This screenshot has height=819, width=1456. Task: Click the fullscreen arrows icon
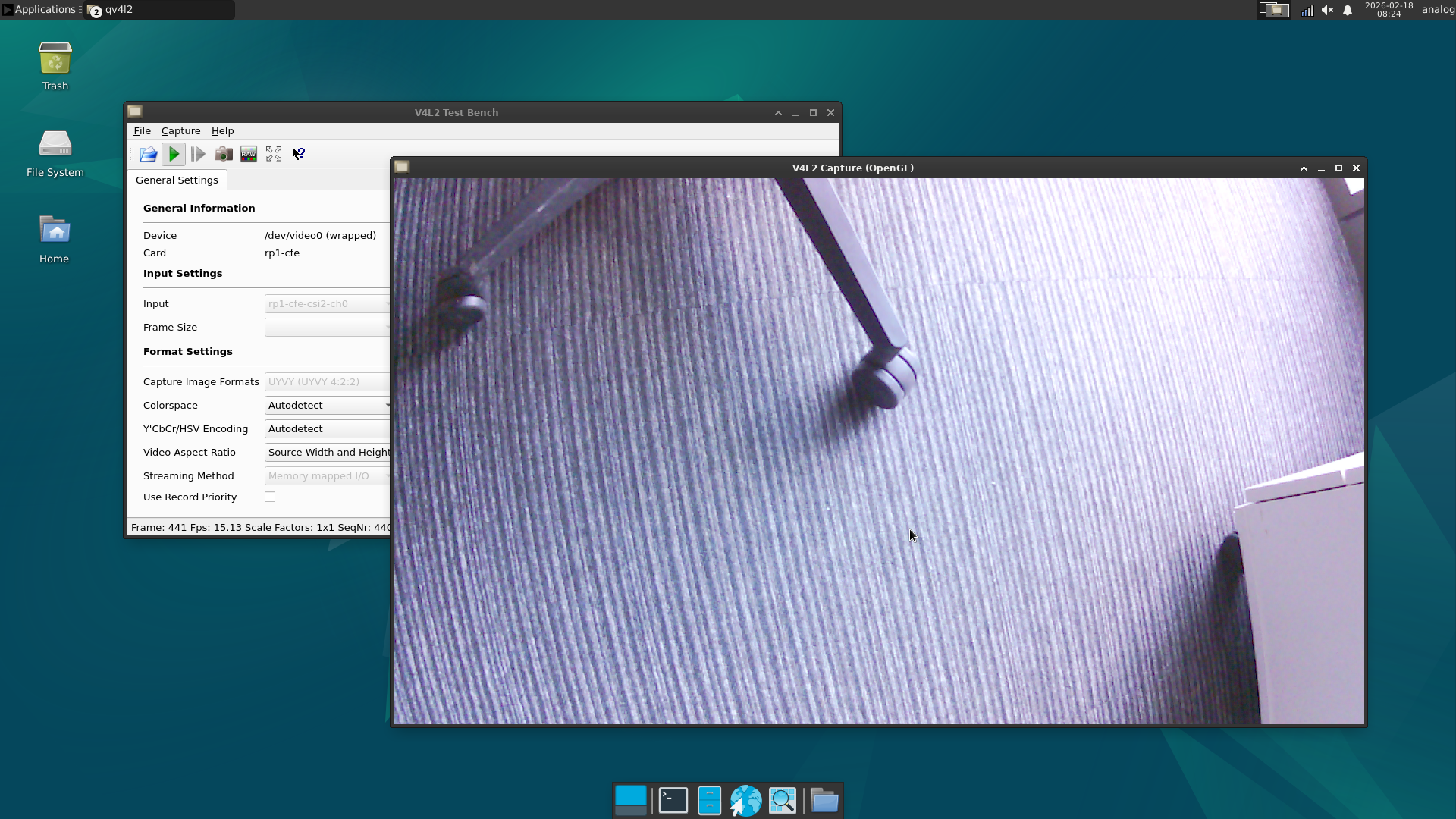click(274, 154)
